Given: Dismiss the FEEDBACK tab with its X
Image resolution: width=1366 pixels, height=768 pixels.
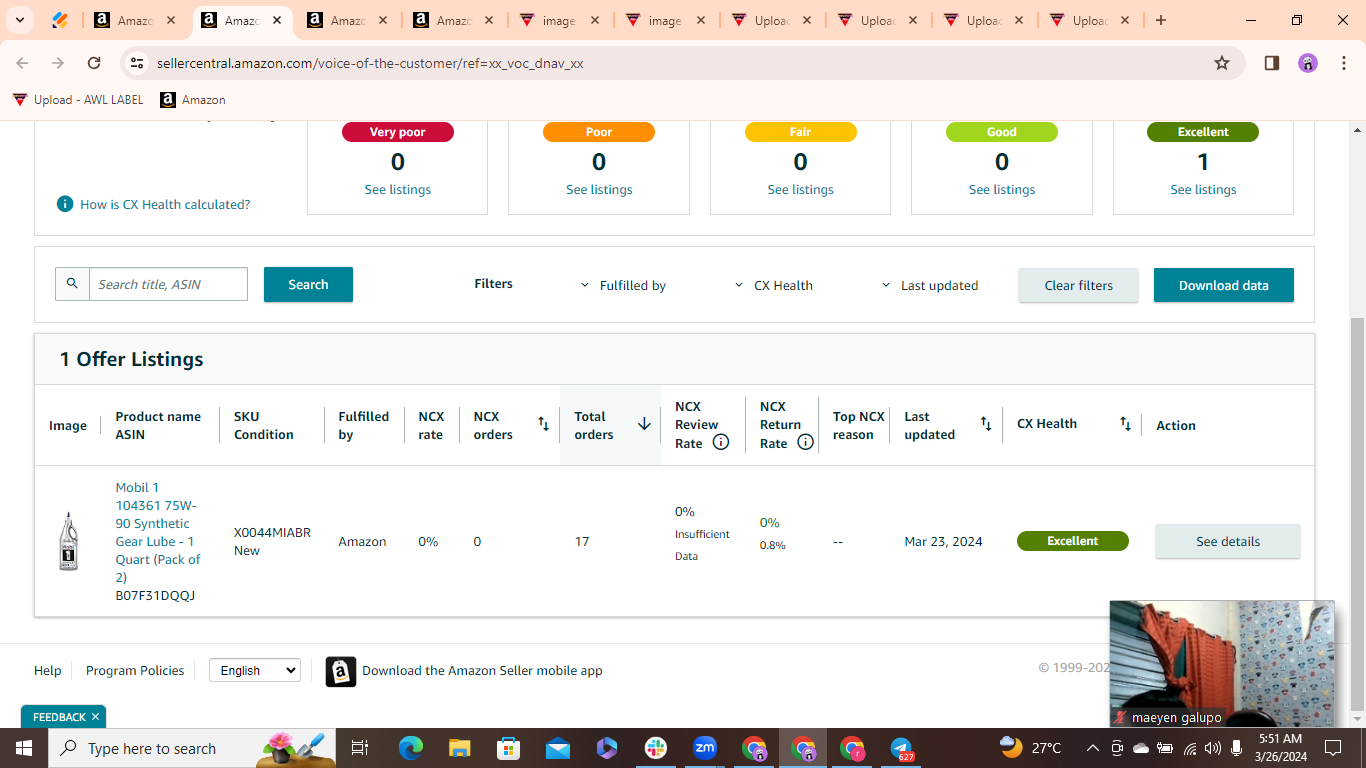Looking at the screenshot, I should 96,717.
